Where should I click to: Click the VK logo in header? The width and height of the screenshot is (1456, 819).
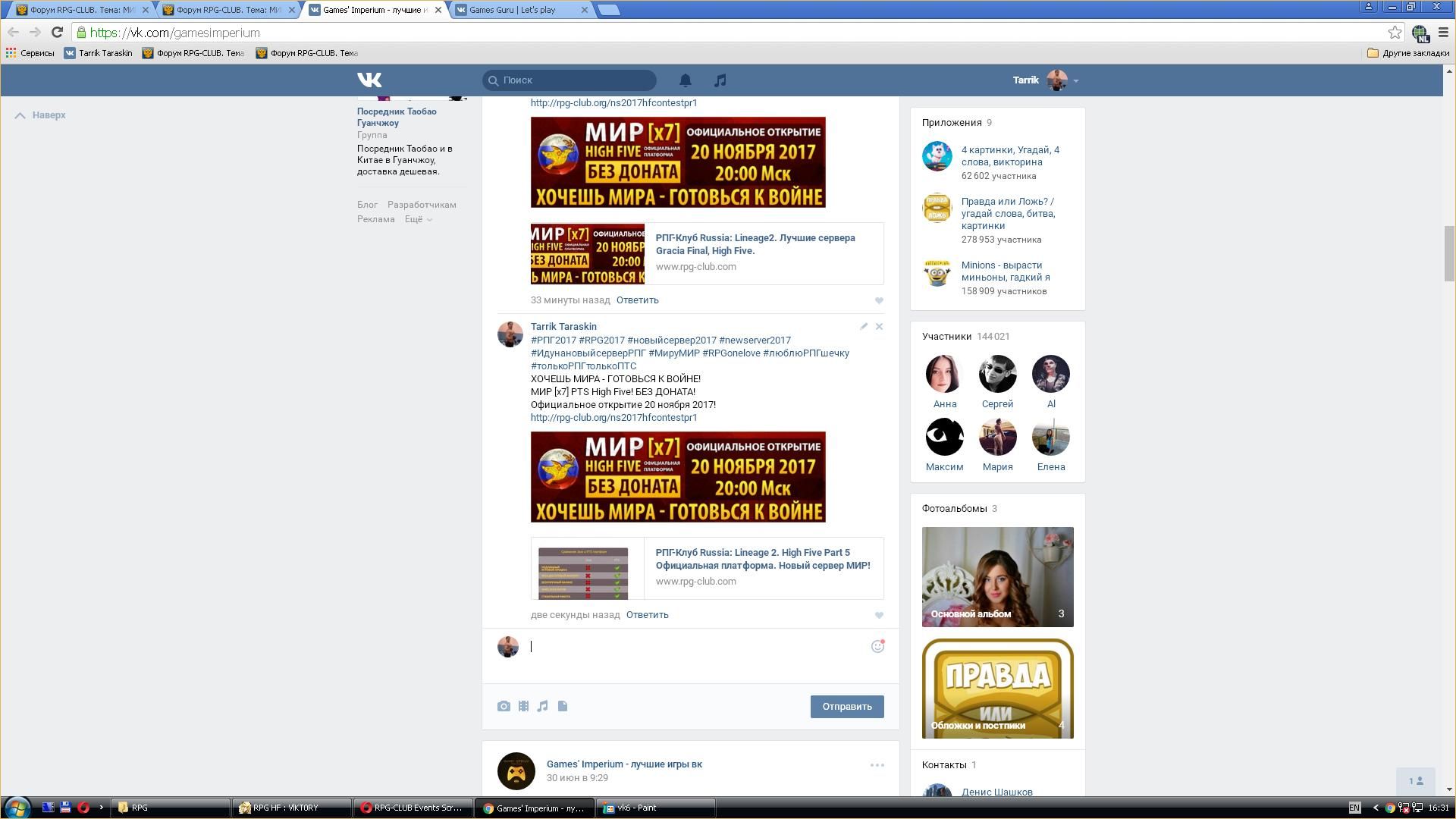[x=369, y=80]
